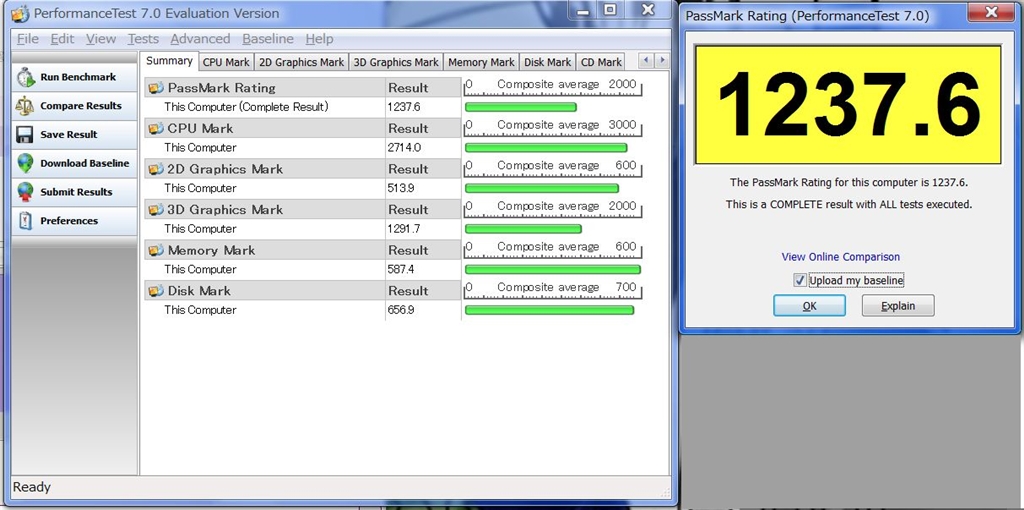Click the Compare Results label
1024x510 pixels.
pos(81,106)
